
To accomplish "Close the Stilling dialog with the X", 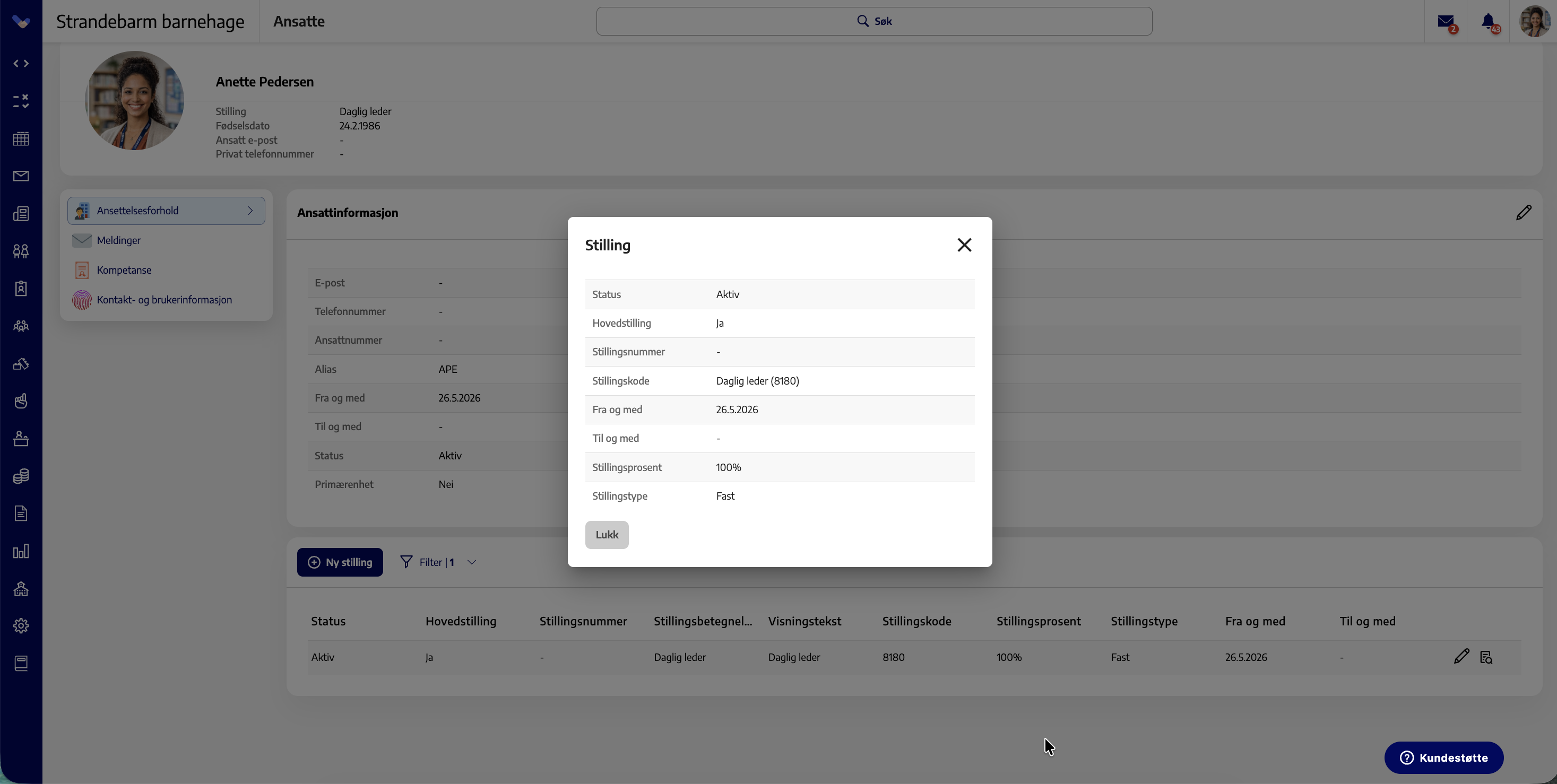I will (964, 245).
